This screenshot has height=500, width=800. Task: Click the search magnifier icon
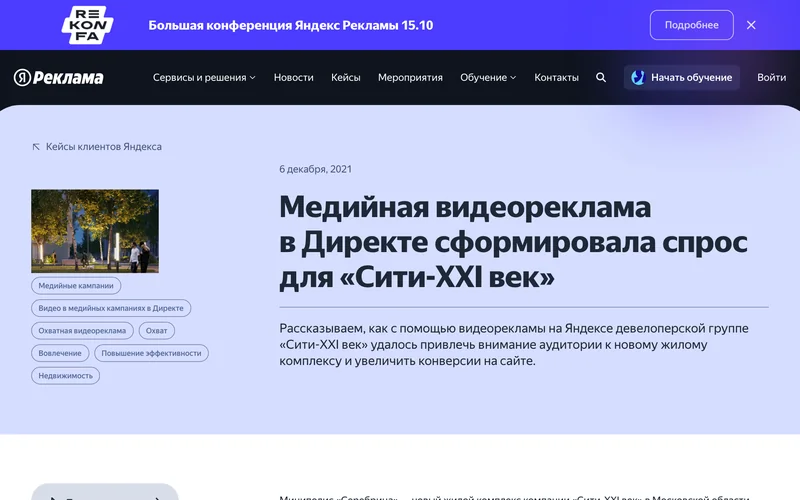[601, 78]
